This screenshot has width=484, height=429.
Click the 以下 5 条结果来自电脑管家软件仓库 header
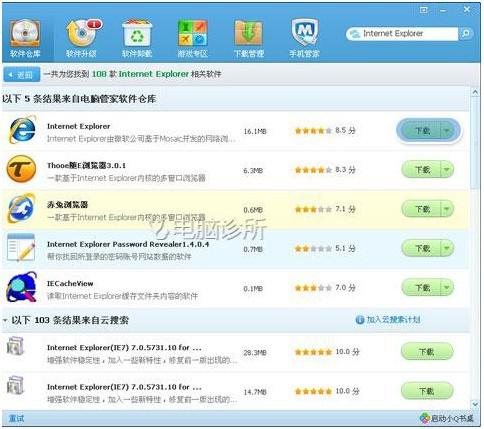point(79,99)
